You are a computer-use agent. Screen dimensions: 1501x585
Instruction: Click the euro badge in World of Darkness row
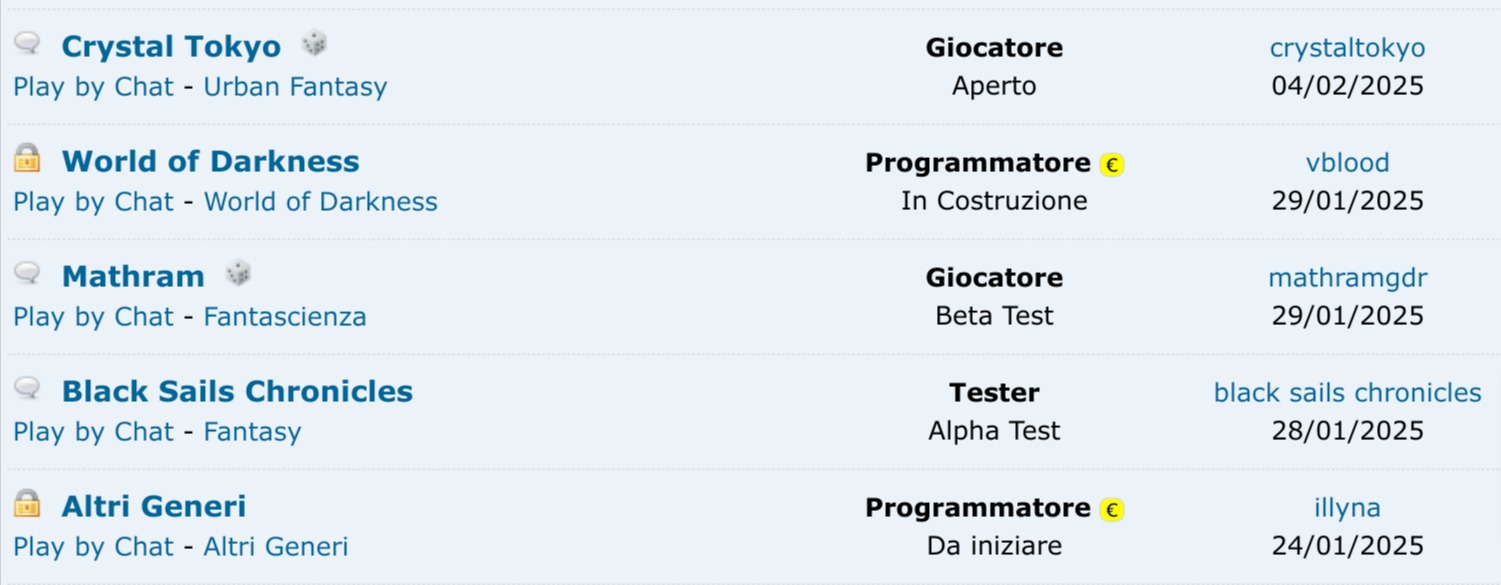[1111, 164]
